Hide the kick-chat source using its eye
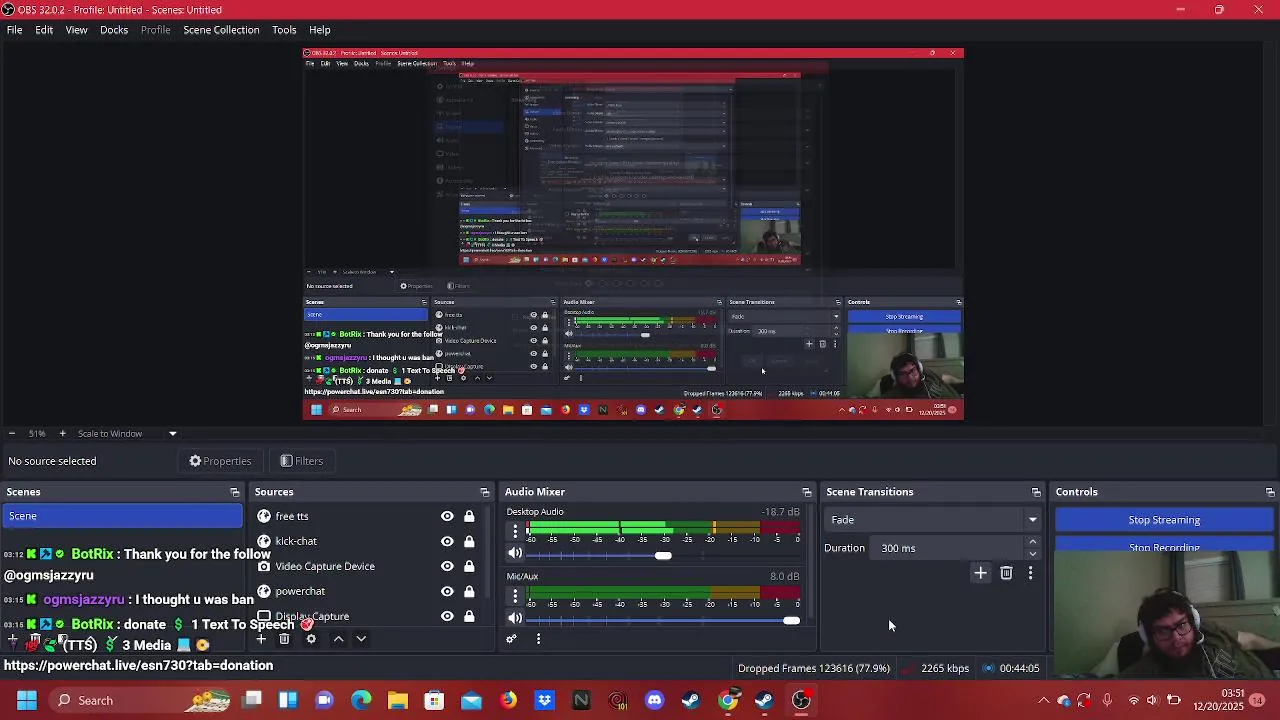This screenshot has width=1280, height=720. click(x=447, y=541)
